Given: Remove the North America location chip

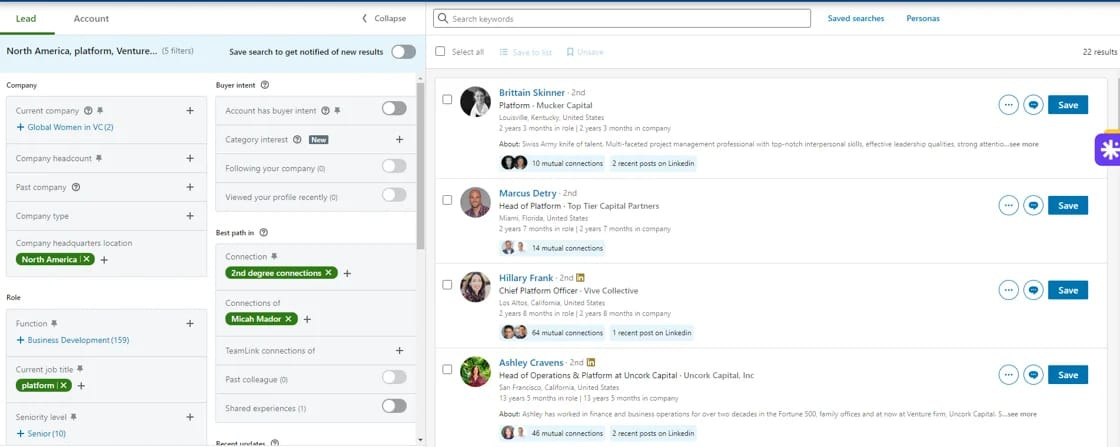Looking at the screenshot, I should click(86, 259).
